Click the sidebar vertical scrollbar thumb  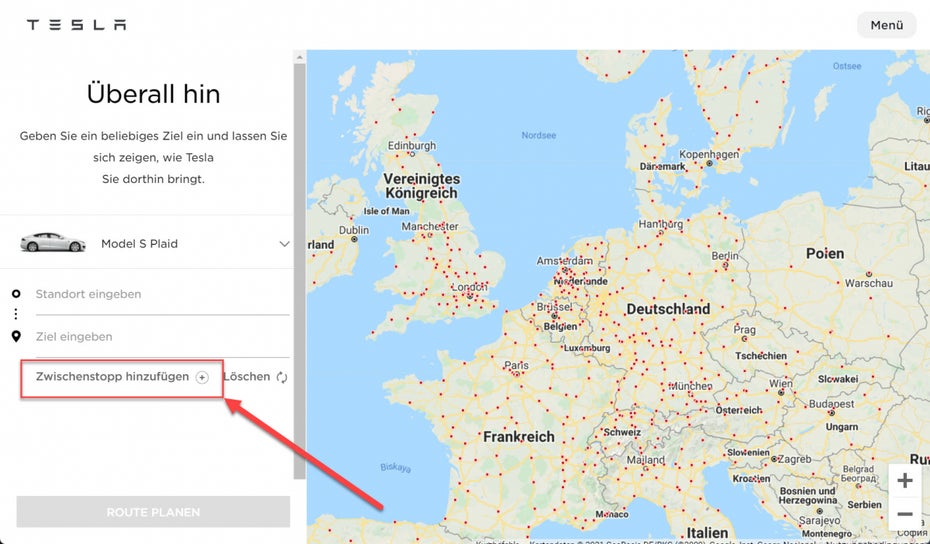pos(300,271)
